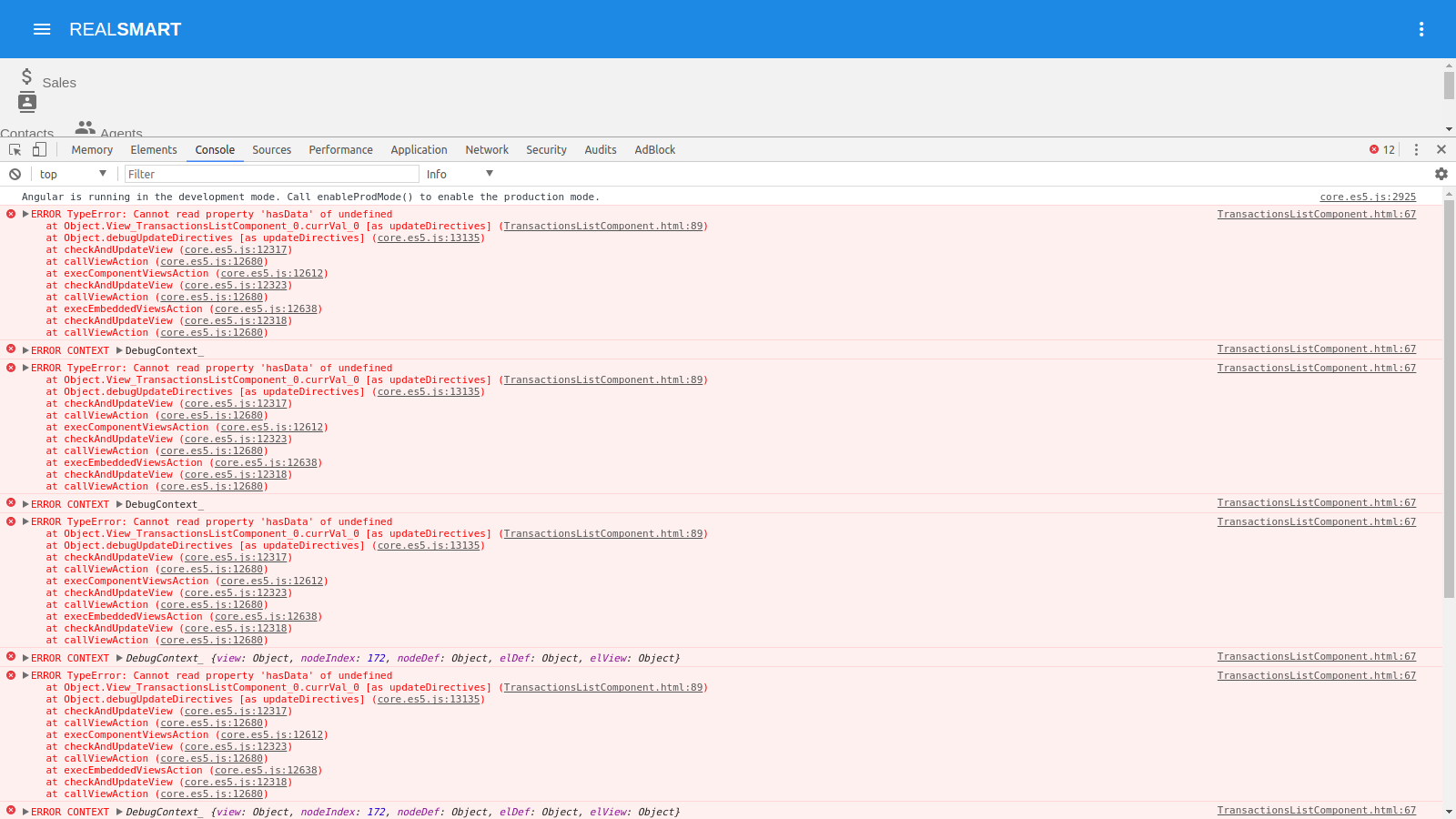The image size is (1456, 819).
Task: Open DevTools settings via gear icon
Action: [1441, 173]
